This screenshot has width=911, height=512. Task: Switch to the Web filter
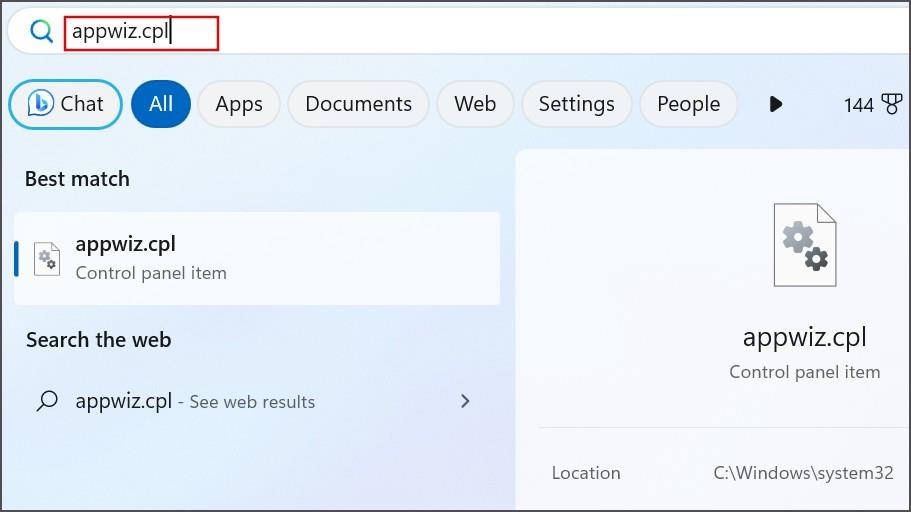coord(475,104)
